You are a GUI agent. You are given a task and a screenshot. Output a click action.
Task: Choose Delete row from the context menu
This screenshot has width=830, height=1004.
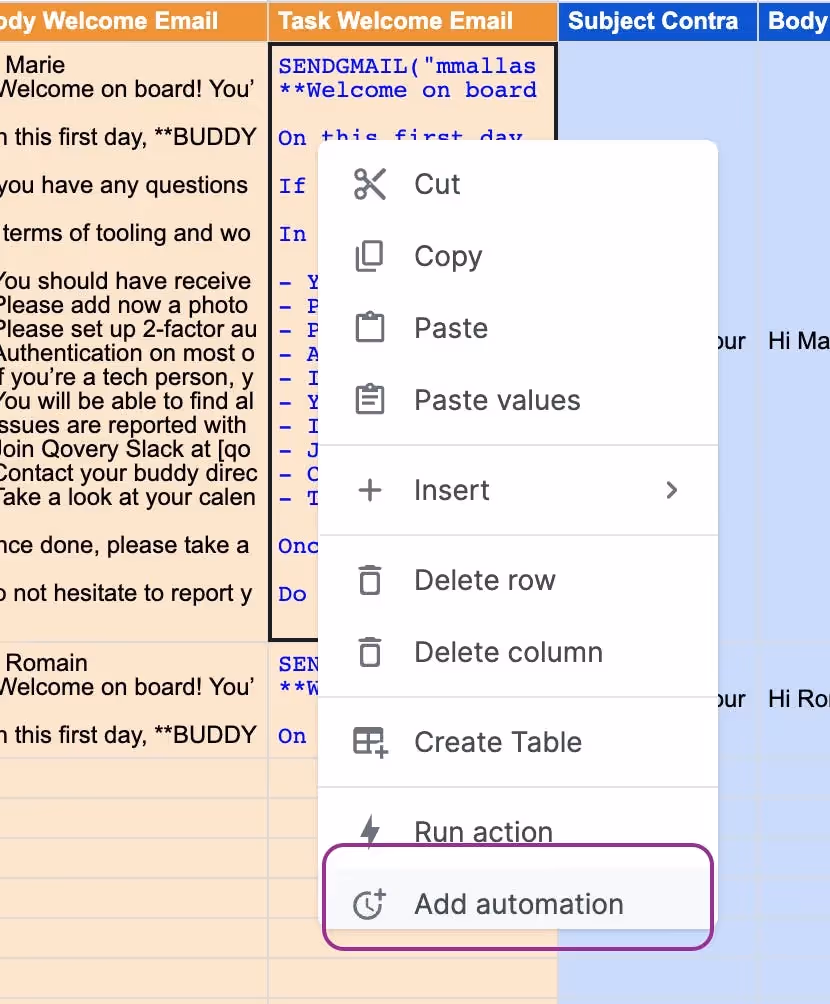click(x=484, y=580)
